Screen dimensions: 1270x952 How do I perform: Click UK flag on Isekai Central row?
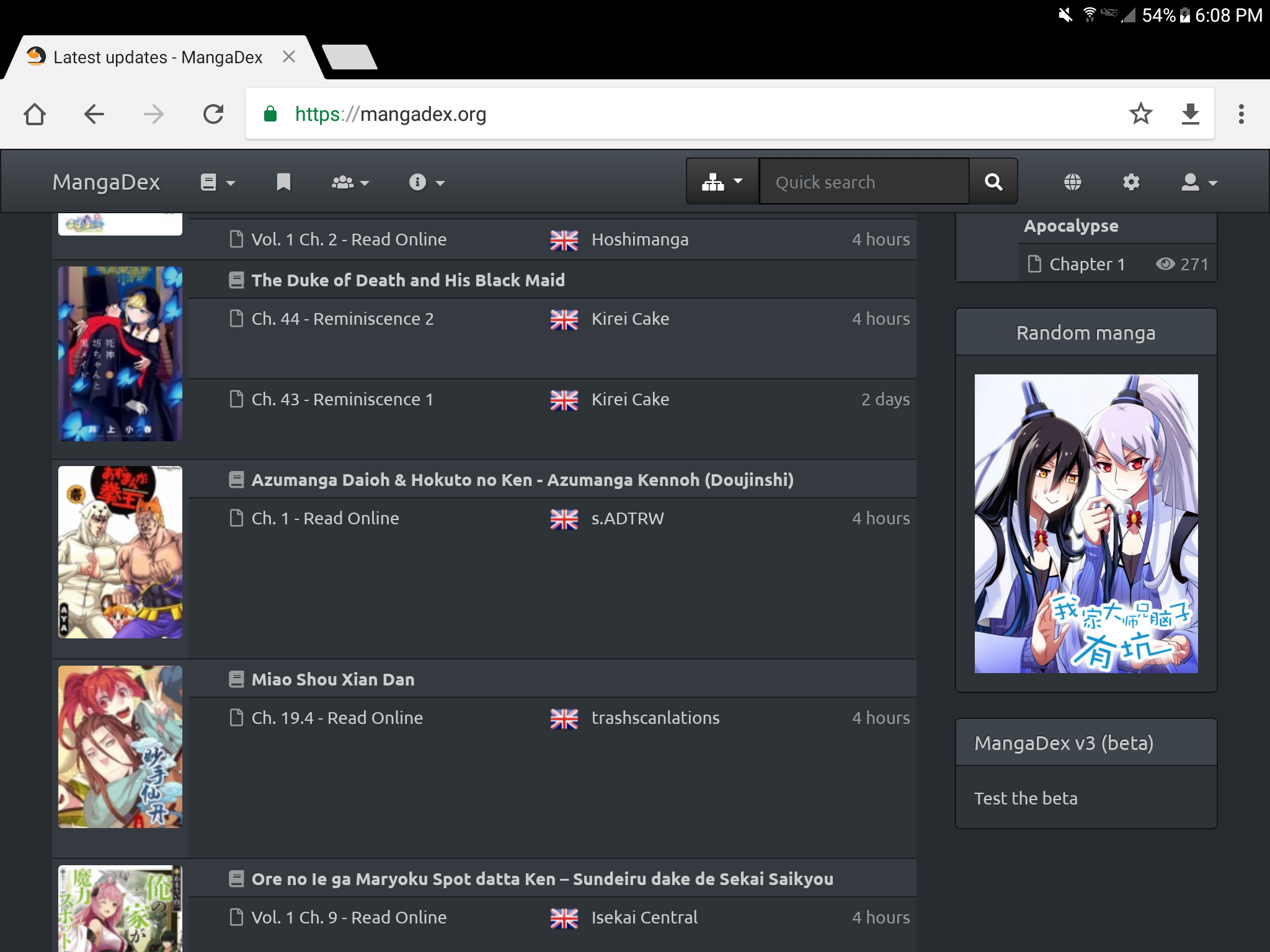[564, 918]
